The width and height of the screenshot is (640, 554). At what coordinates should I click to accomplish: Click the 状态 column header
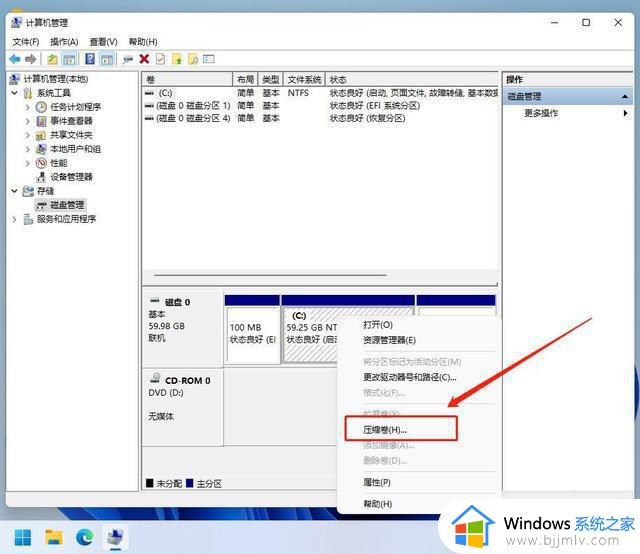[x=412, y=79]
